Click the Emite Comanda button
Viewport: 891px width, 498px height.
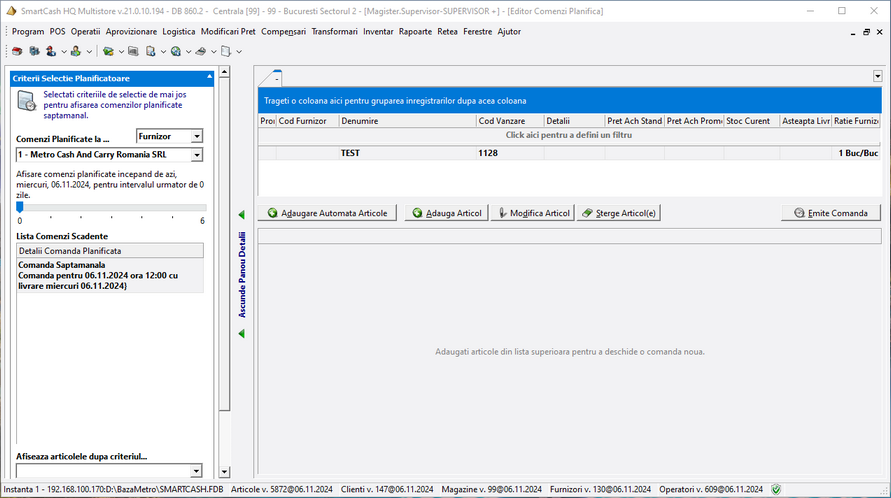(x=831, y=213)
